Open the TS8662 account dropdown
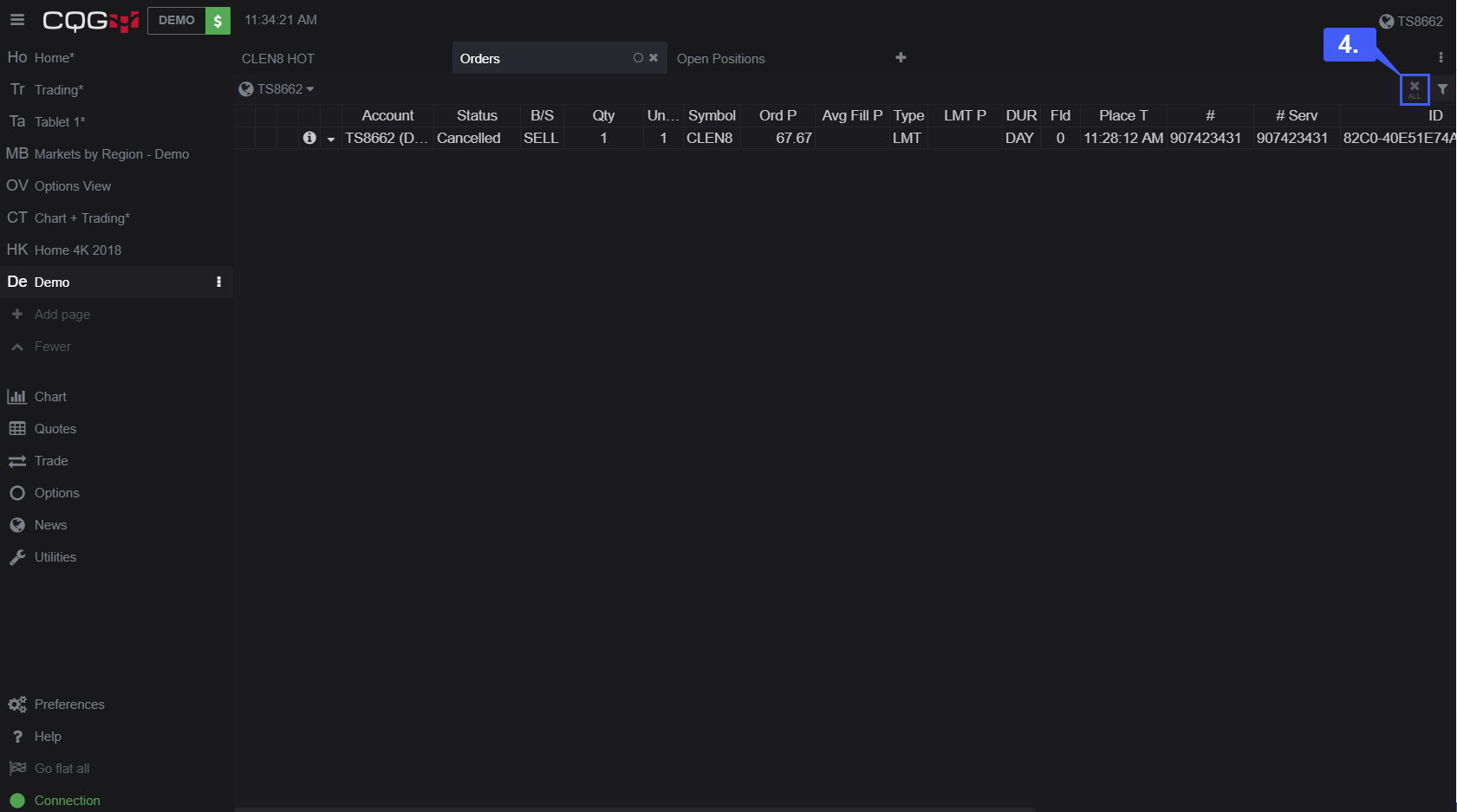 (x=276, y=89)
